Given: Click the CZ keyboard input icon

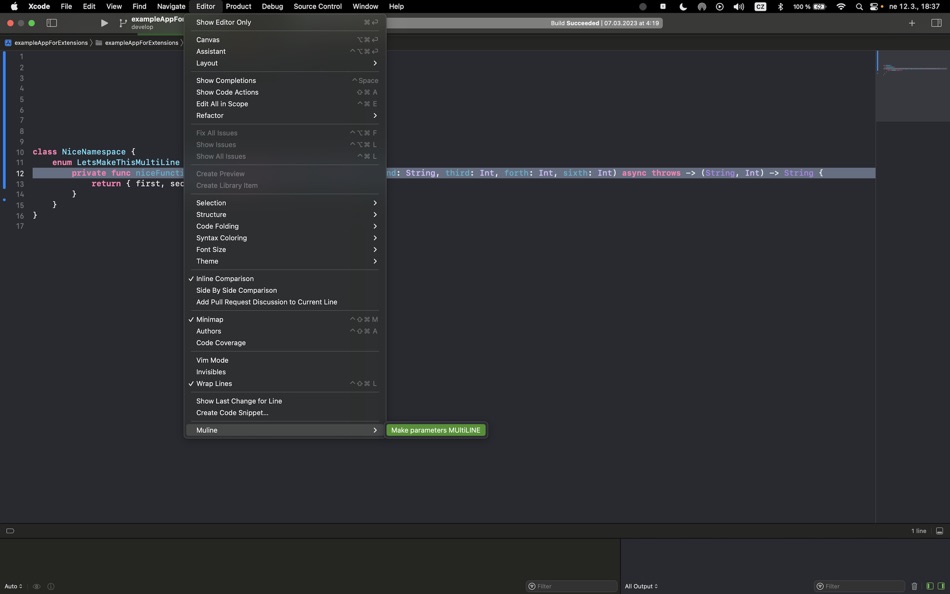Looking at the screenshot, I should (760, 7).
